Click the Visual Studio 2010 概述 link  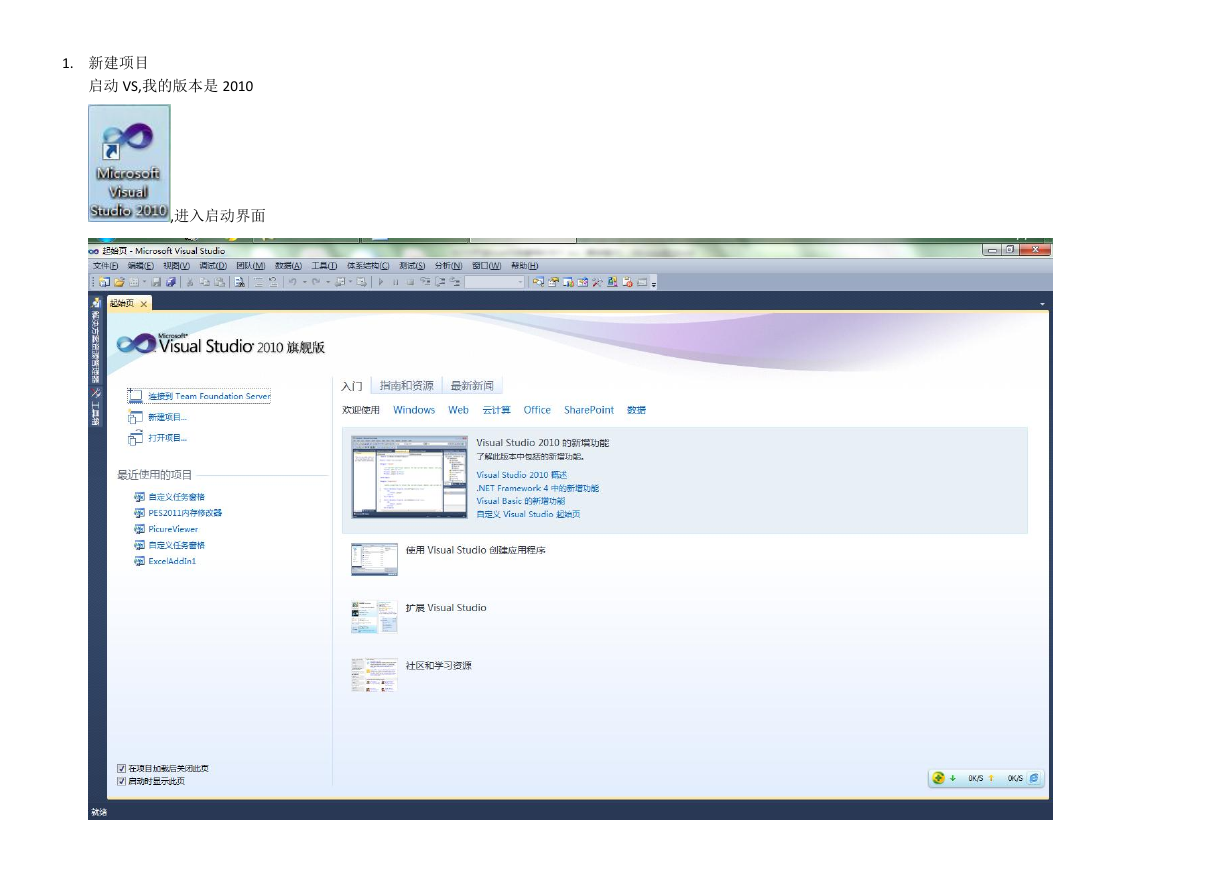[x=522, y=475]
